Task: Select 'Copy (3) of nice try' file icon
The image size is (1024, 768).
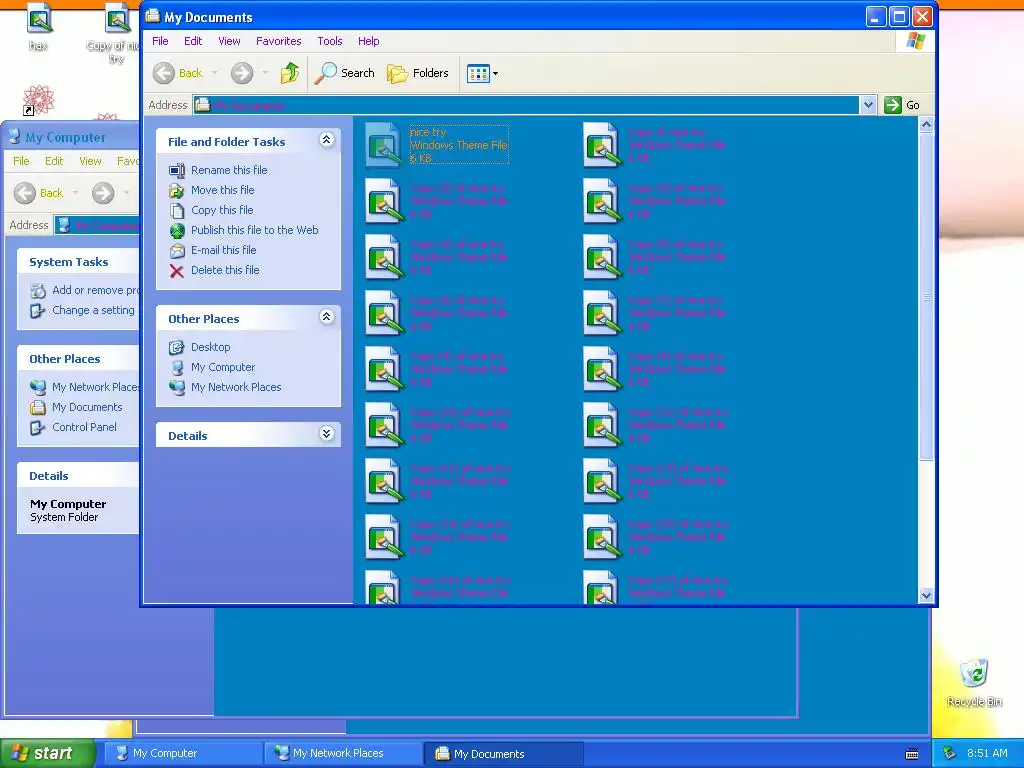Action: (601, 200)
